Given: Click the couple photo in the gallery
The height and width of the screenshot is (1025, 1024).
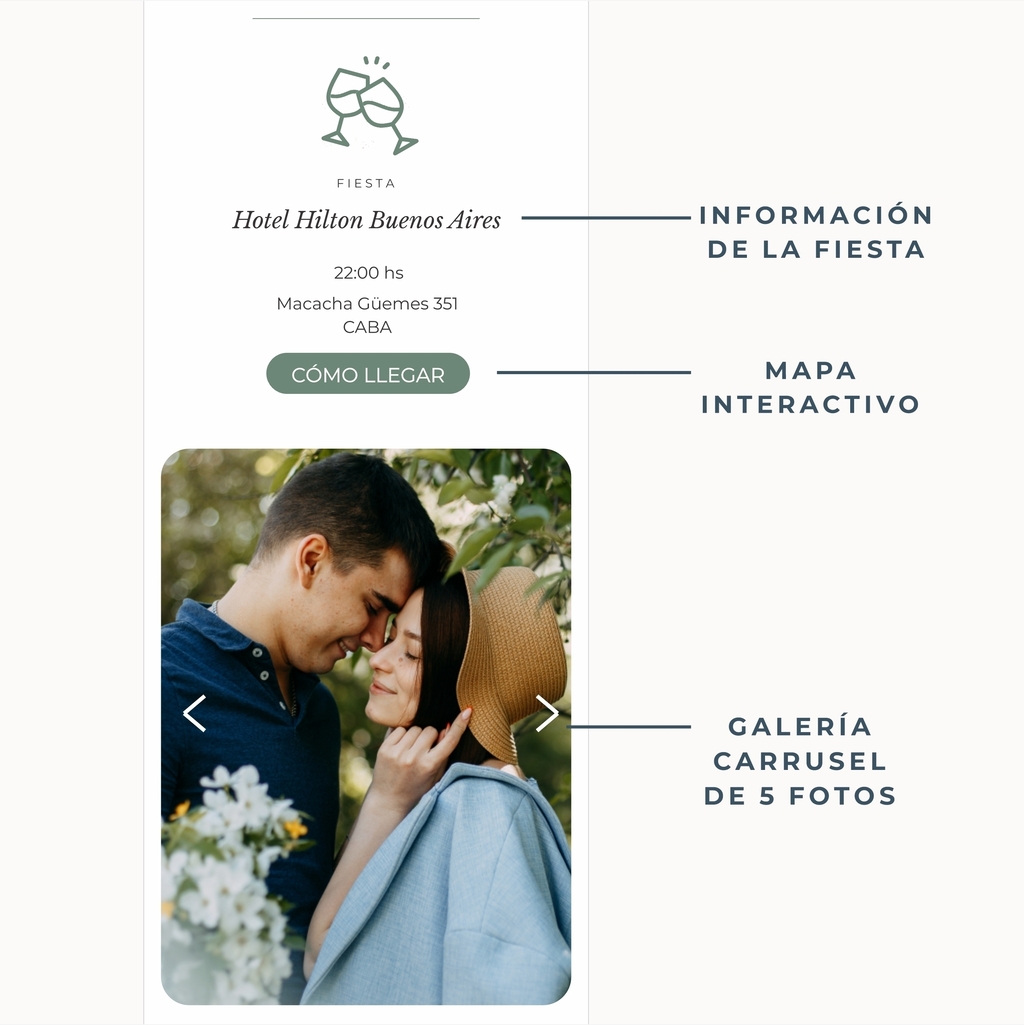Looking at the screenshot, I should 366,726.
